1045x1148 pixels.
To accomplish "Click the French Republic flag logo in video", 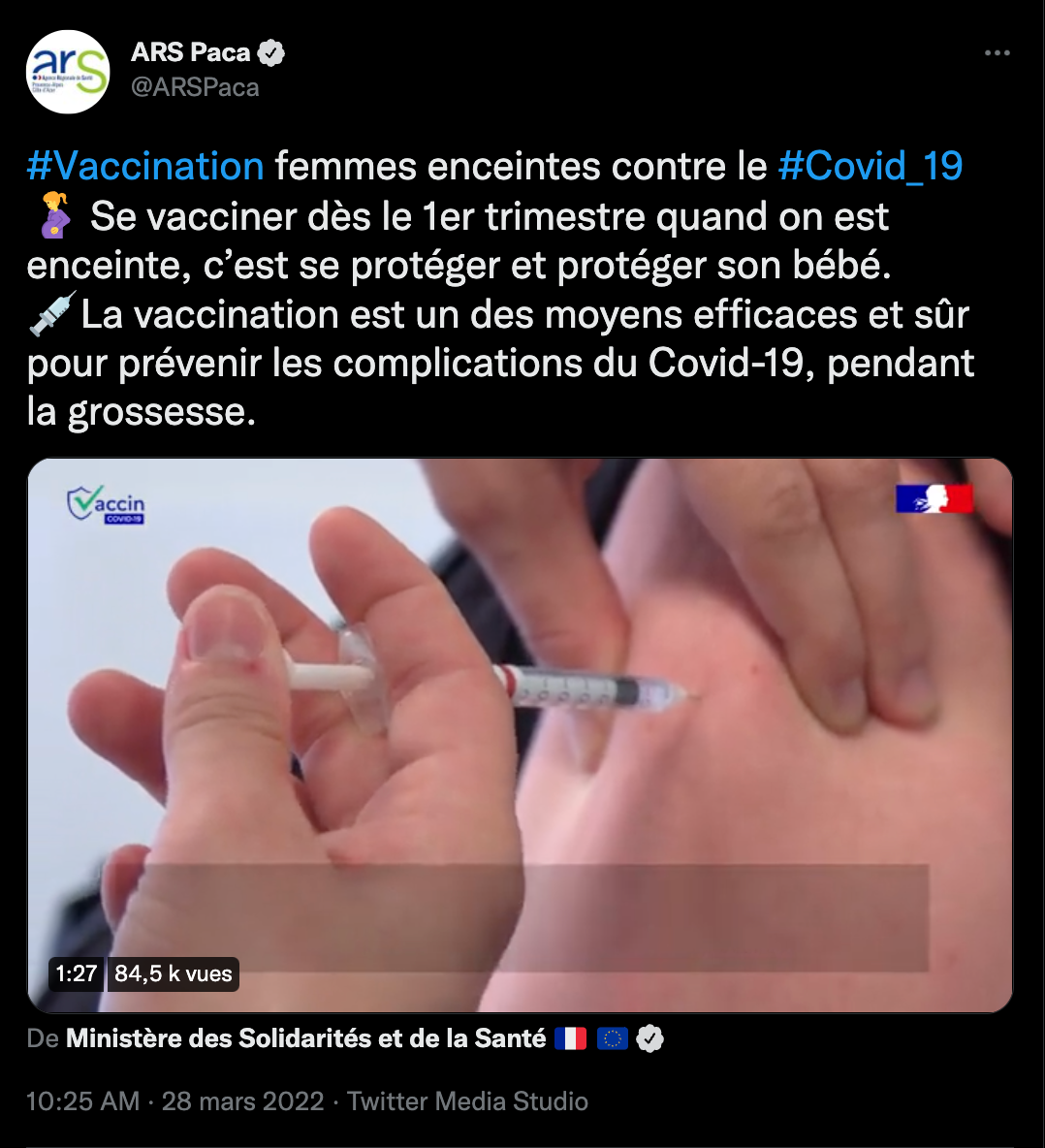I will point(934,497).
